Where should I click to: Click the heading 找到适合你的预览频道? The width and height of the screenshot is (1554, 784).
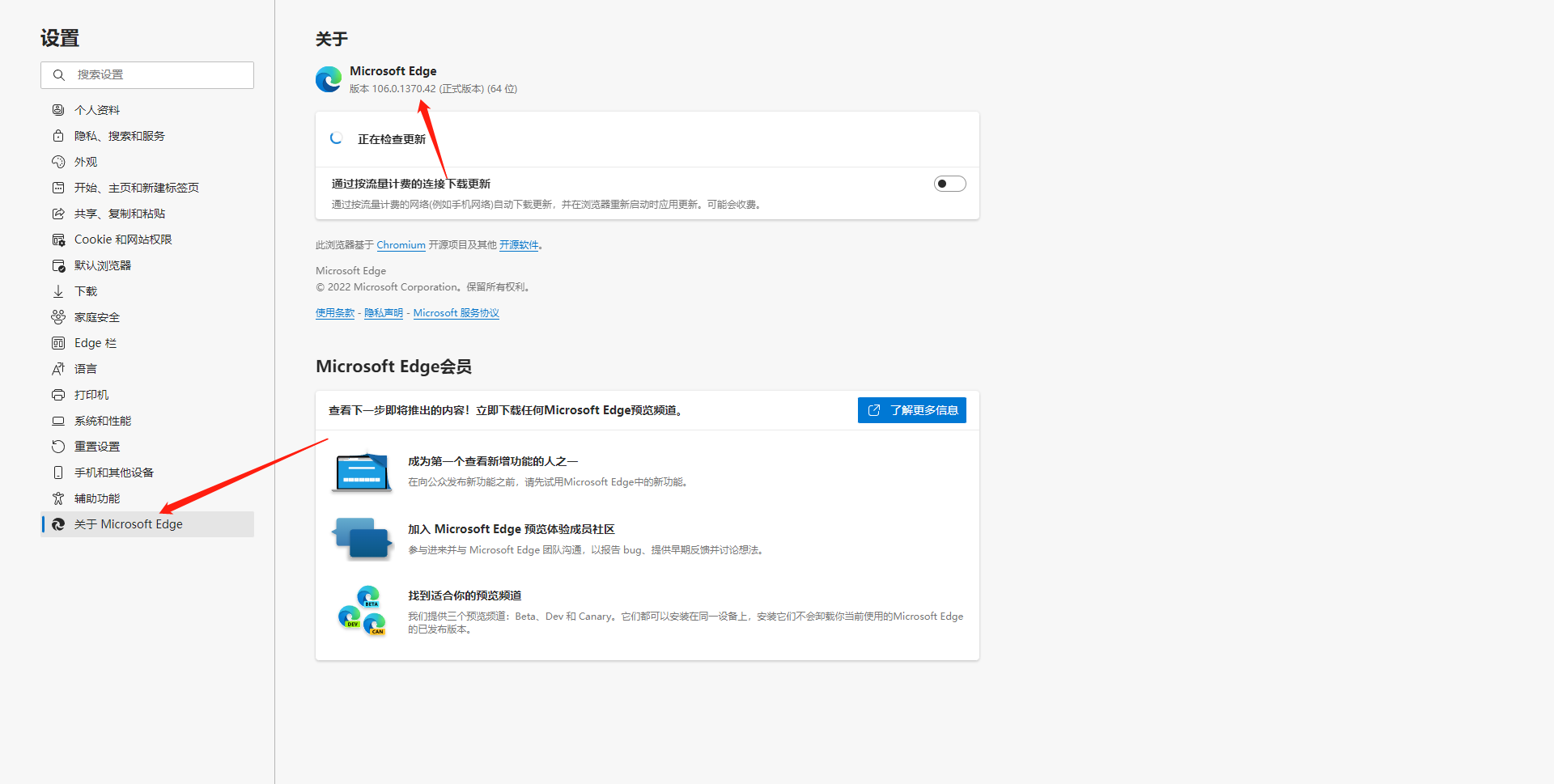tap(465, 595)
